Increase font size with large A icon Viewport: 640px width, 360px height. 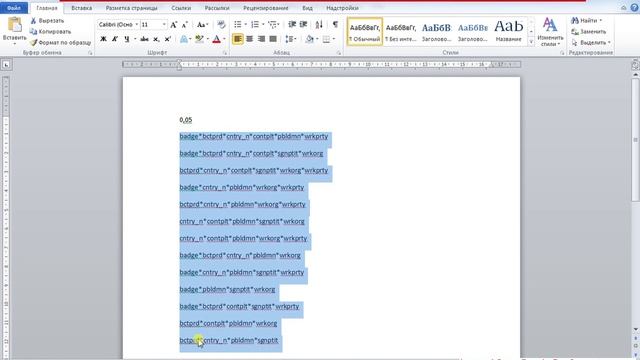click(174, 25)
